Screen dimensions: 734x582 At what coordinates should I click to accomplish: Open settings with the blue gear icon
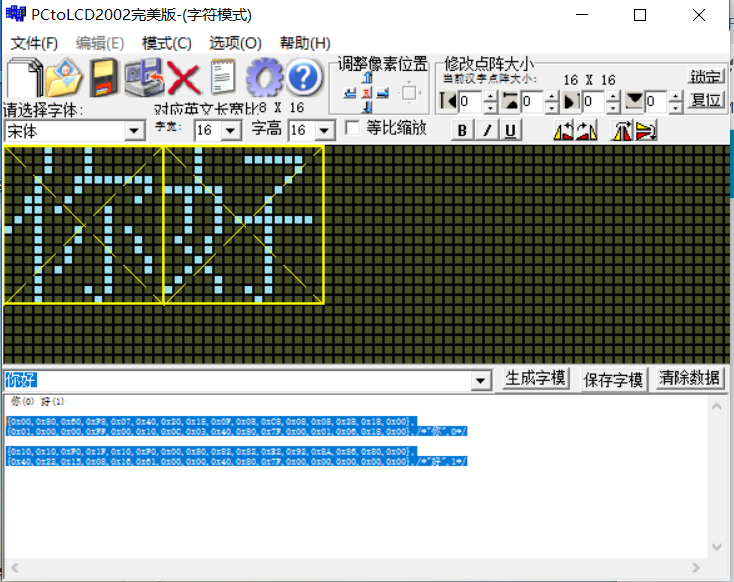tap(264, 78)
